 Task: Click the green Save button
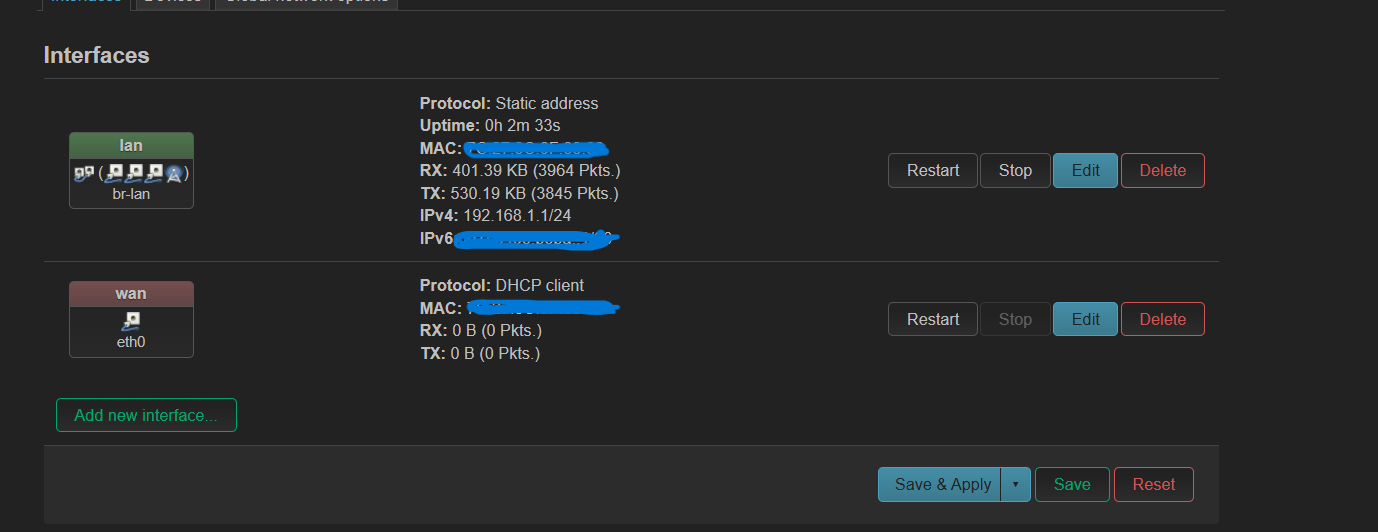[x=1072, y=484]
